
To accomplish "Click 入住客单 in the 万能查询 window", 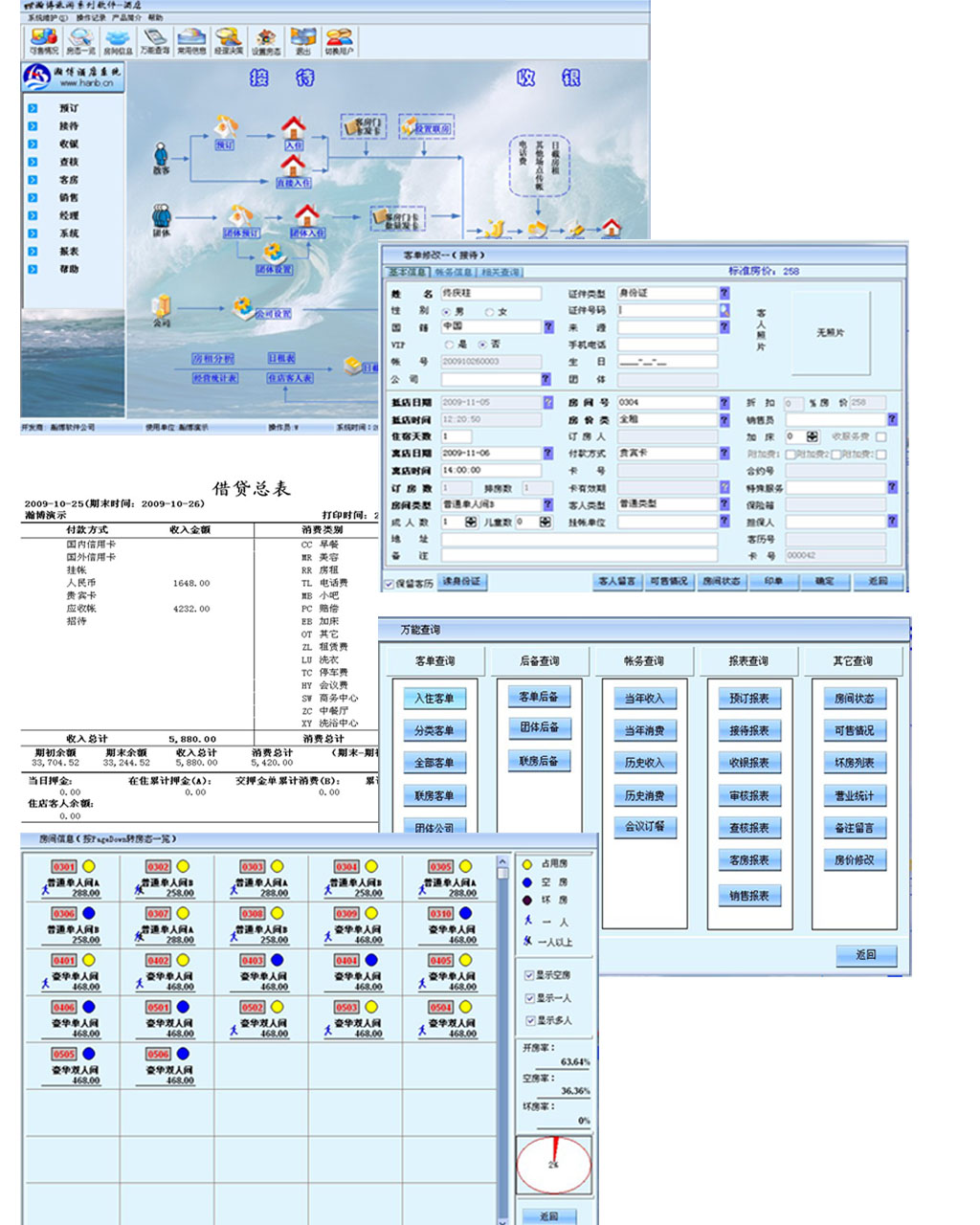I will (x=434, y=699).
